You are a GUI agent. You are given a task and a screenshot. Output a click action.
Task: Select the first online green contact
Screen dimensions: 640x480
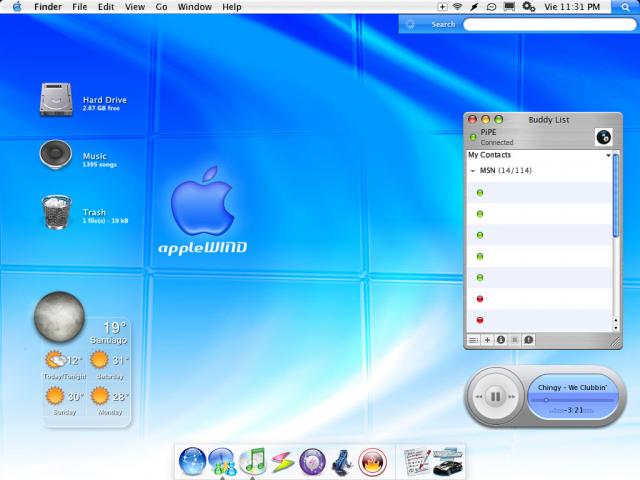point(540,193)
